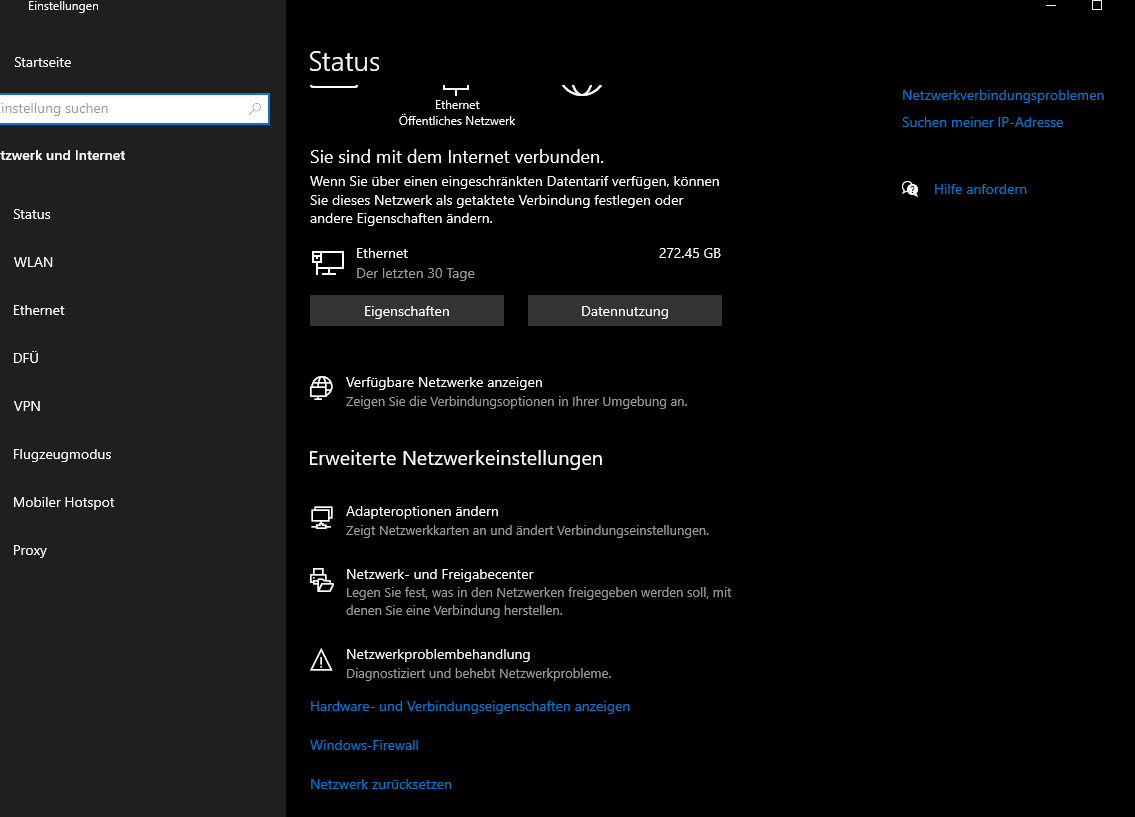1135x817 pixels.
Task: Click the search magnifier icon
Action: pos(255,109)
